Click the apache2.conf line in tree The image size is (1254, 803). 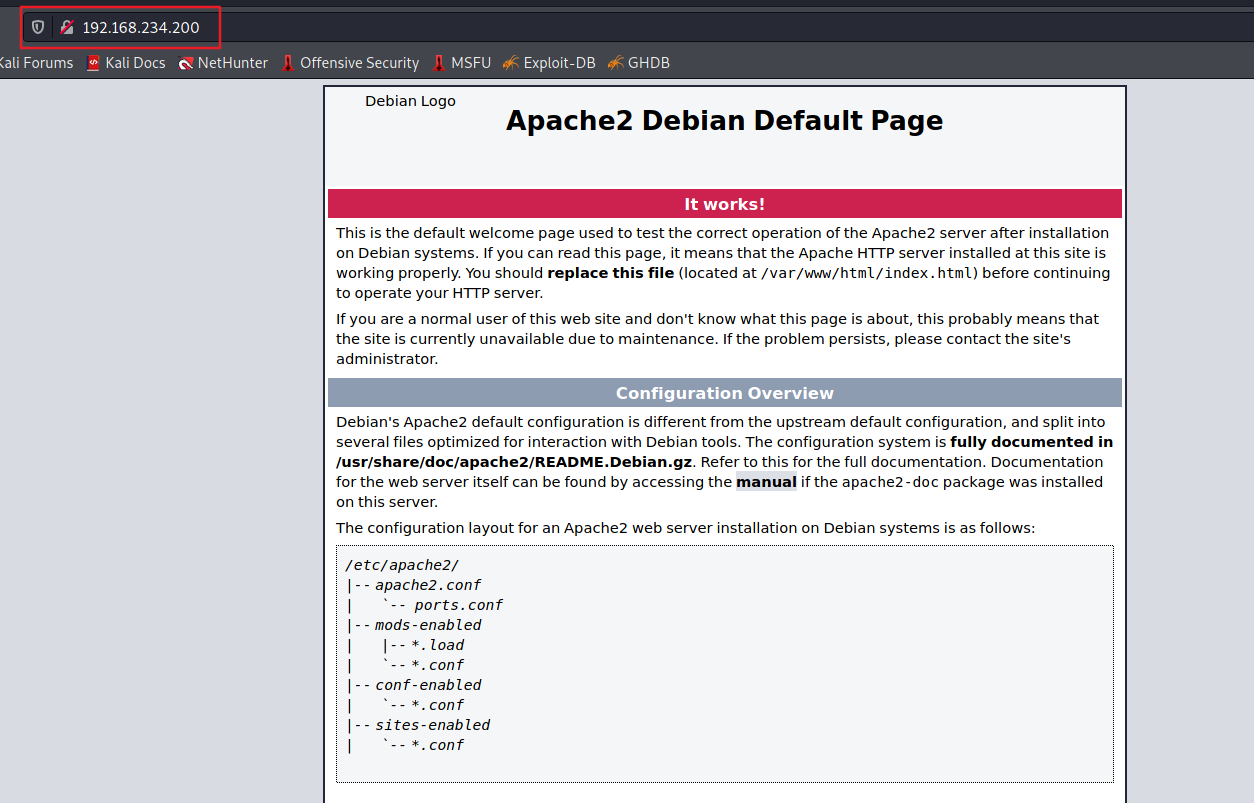click(x=428, y=585)
